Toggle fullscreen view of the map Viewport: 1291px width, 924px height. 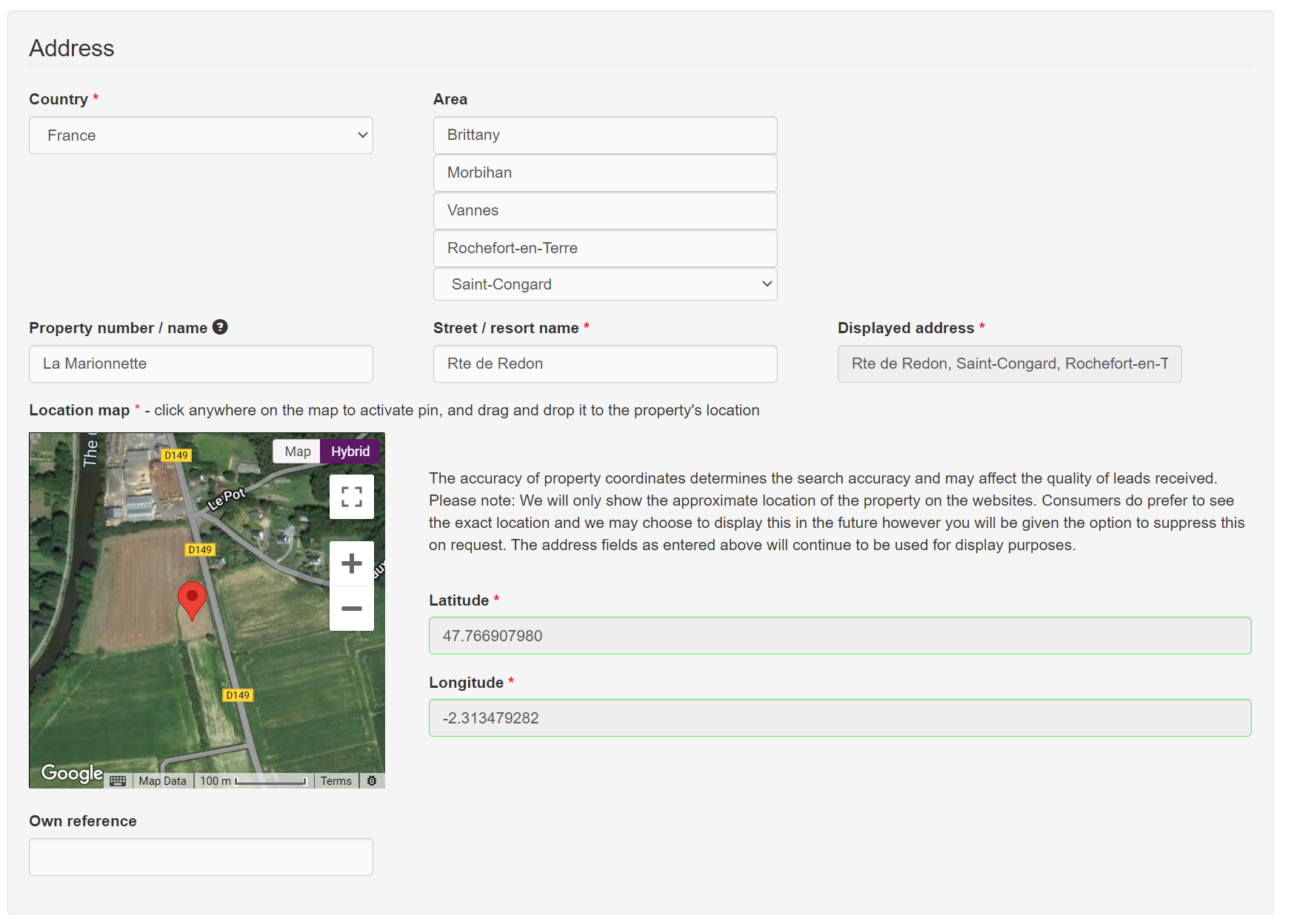[352, 497]
